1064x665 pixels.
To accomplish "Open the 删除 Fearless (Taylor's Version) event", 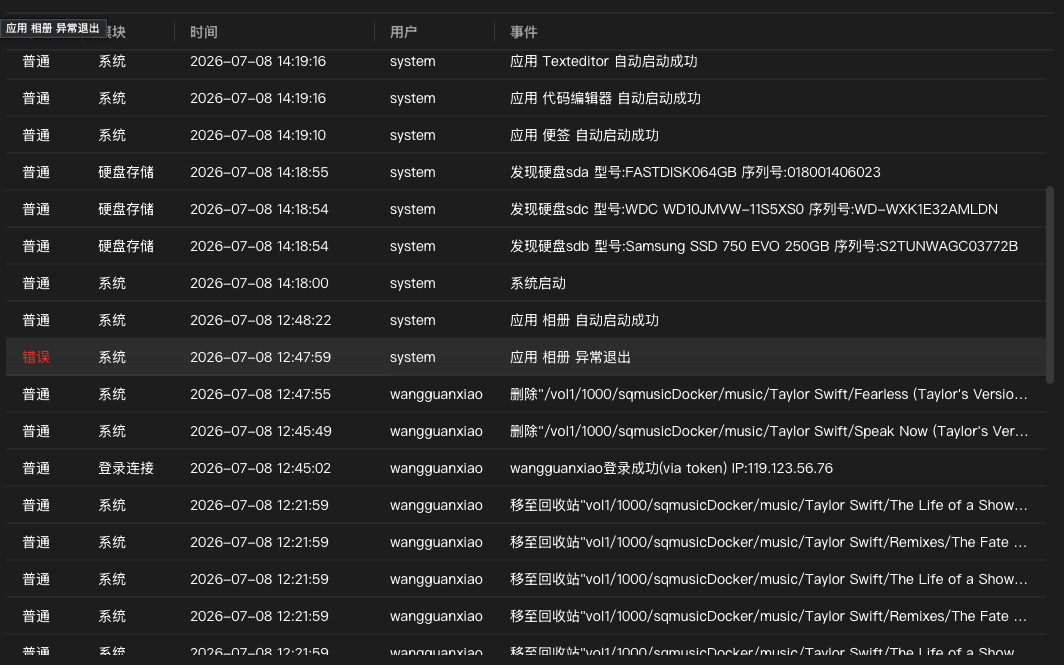I will pos(768,394).
